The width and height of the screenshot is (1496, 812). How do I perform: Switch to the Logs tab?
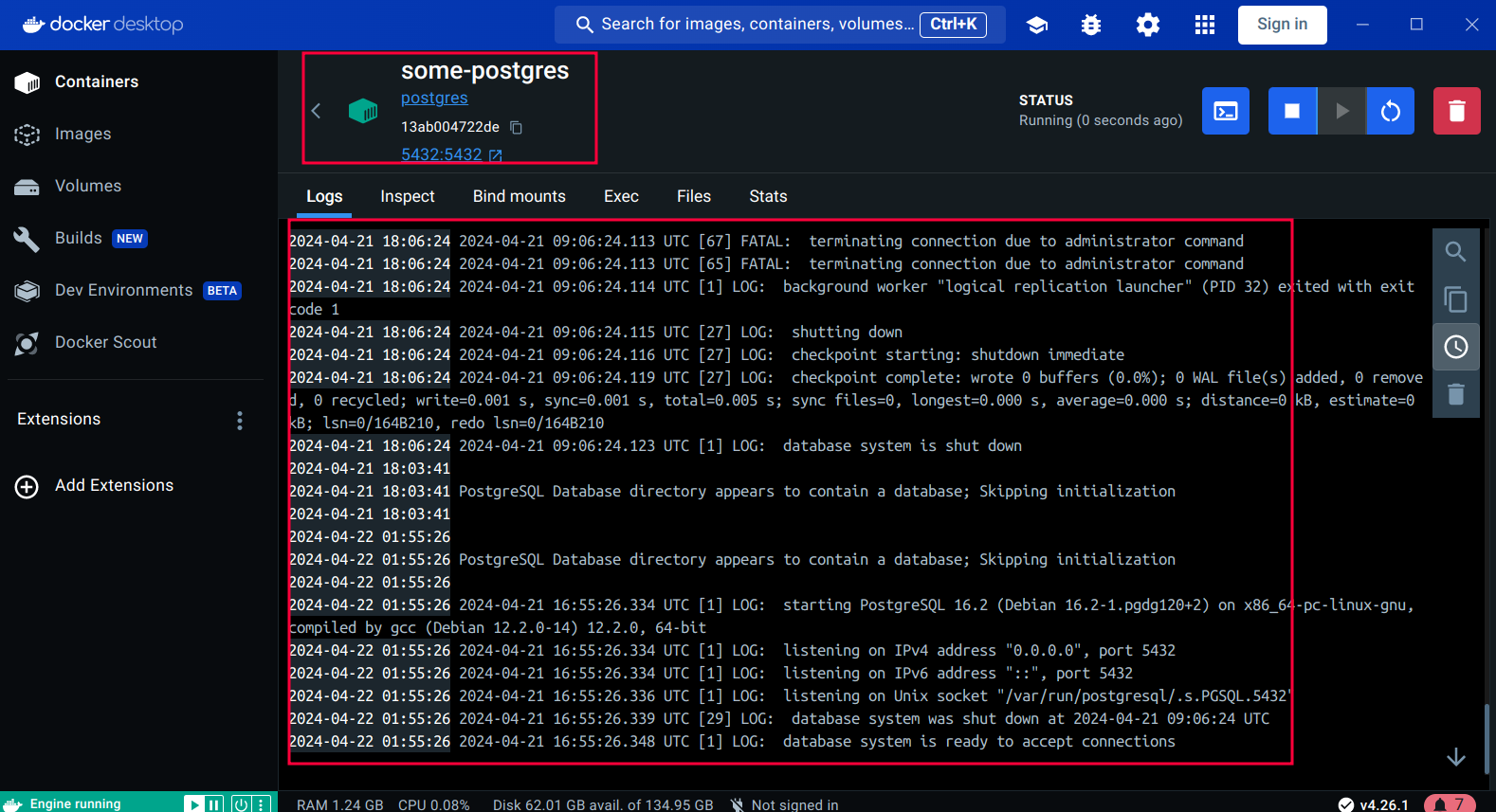pos(324,196)
